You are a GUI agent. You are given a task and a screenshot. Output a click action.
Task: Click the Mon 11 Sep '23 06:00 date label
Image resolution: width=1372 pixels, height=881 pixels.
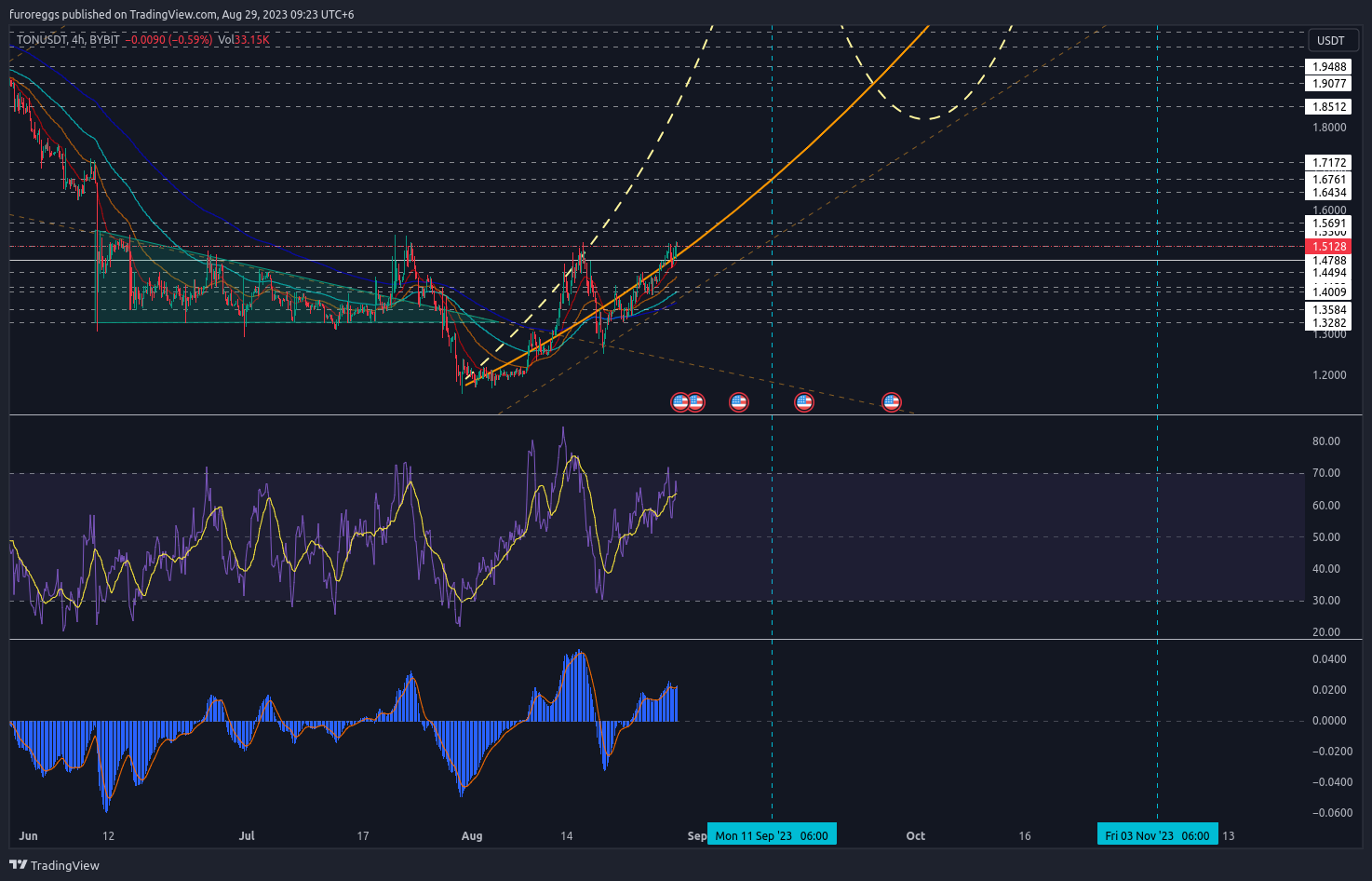[x=772, y=835]
